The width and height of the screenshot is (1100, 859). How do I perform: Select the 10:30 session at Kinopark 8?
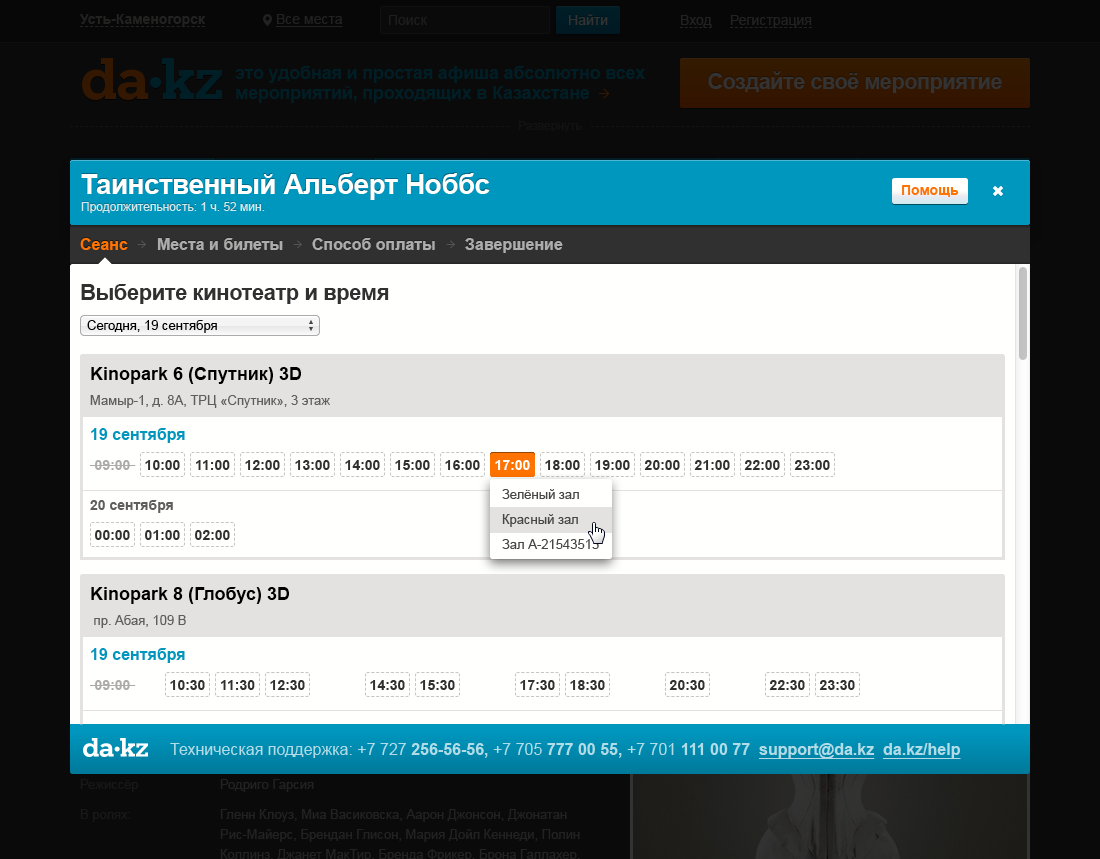click(x=187, y=685)
